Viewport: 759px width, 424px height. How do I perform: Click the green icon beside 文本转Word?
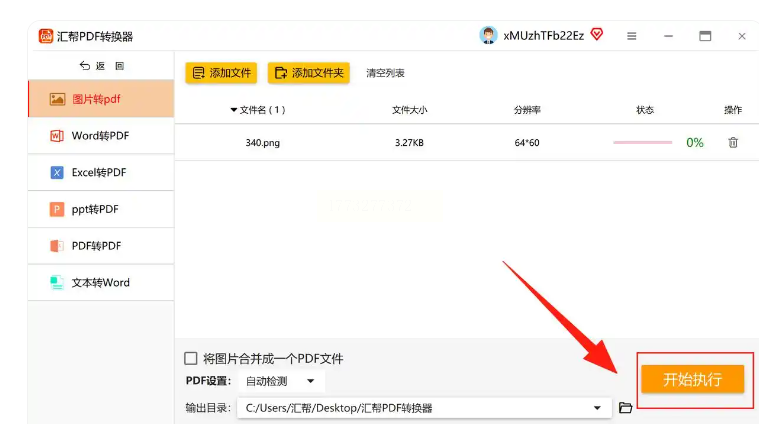click(57, 283)
